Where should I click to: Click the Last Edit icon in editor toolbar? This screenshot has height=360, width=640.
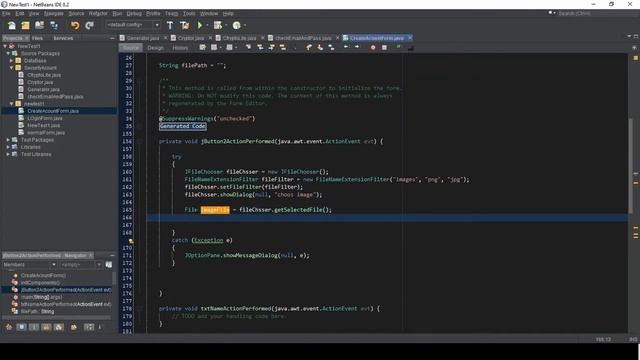point(202,47)
